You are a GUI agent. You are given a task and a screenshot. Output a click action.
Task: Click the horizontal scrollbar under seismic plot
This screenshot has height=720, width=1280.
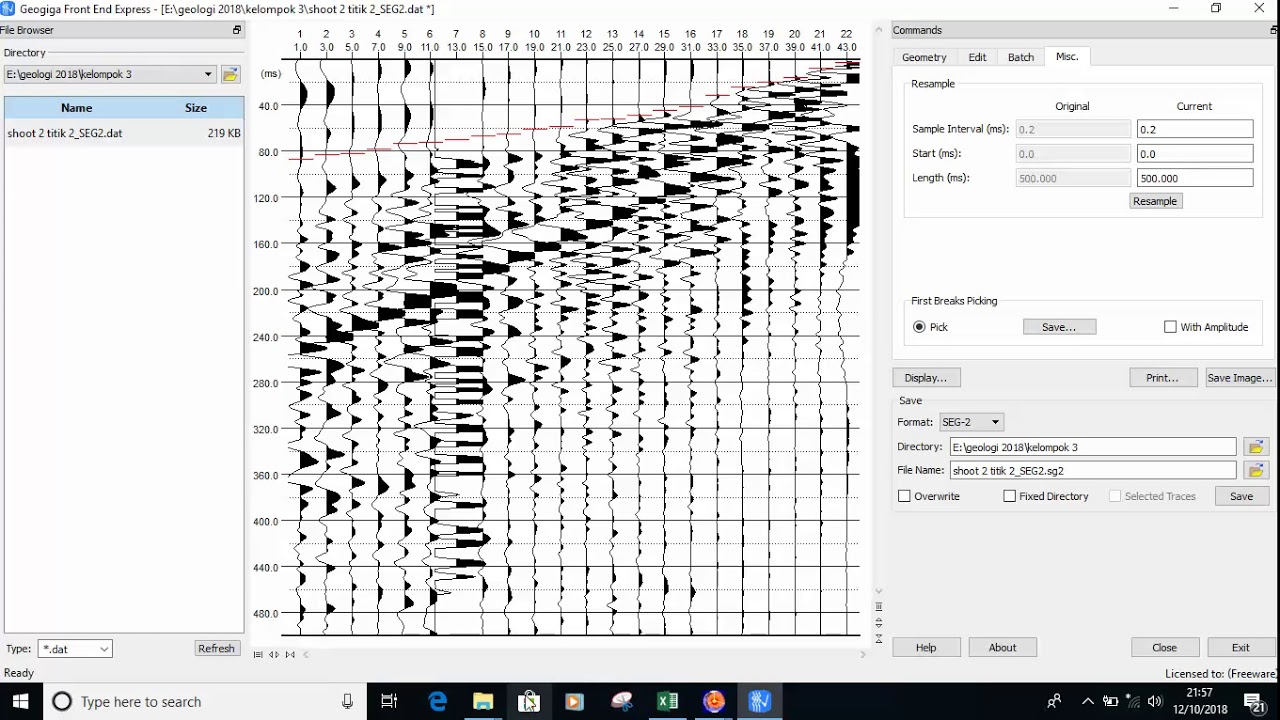point(585,654)
